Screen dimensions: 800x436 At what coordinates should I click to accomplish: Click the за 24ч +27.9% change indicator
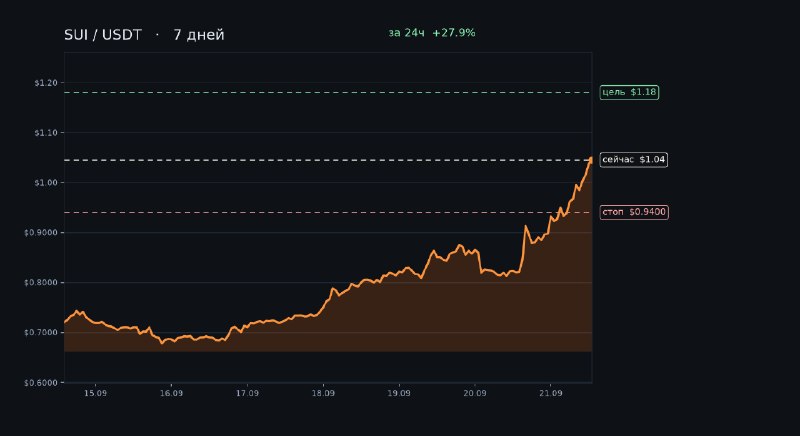tap(432, 33)
